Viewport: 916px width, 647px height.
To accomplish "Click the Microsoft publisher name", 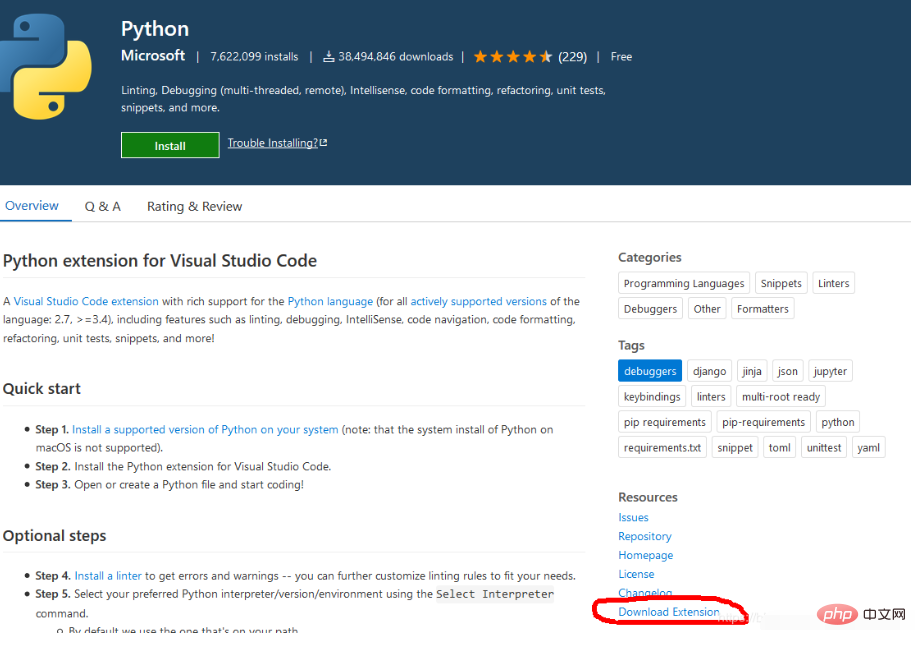I will tap(153, 56).
